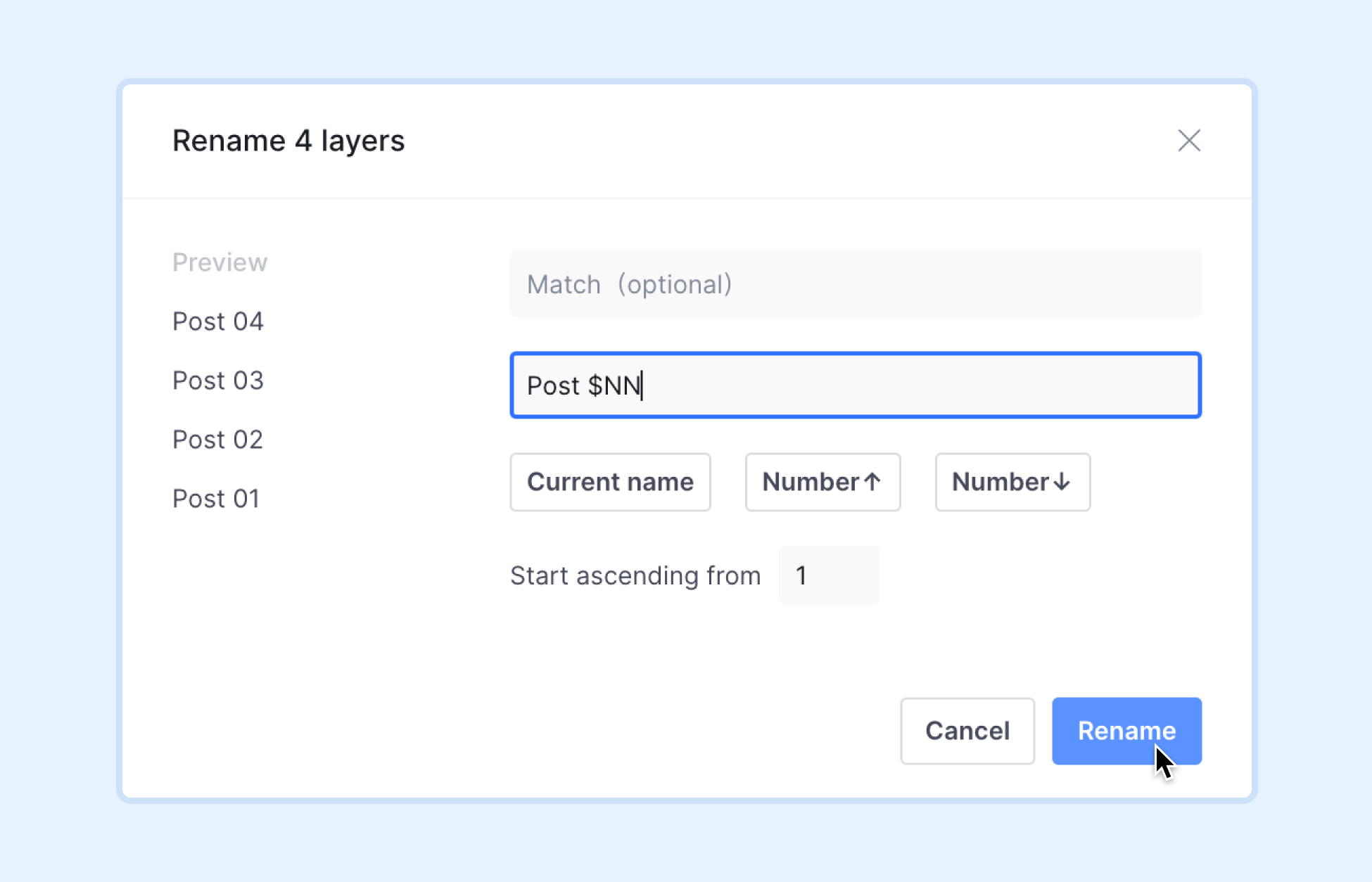
Task: Insert the Current name token
Action: click(610, 482)
